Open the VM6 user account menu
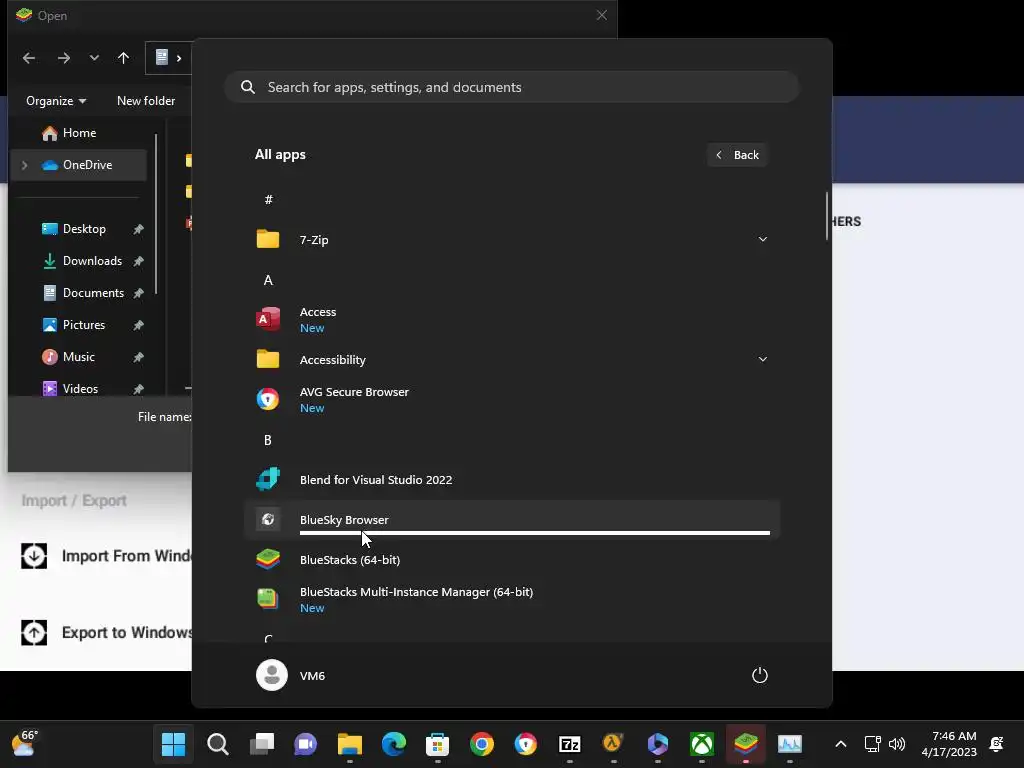The image size is (1024, 768). pyautogui.click(x=291, y=675)
